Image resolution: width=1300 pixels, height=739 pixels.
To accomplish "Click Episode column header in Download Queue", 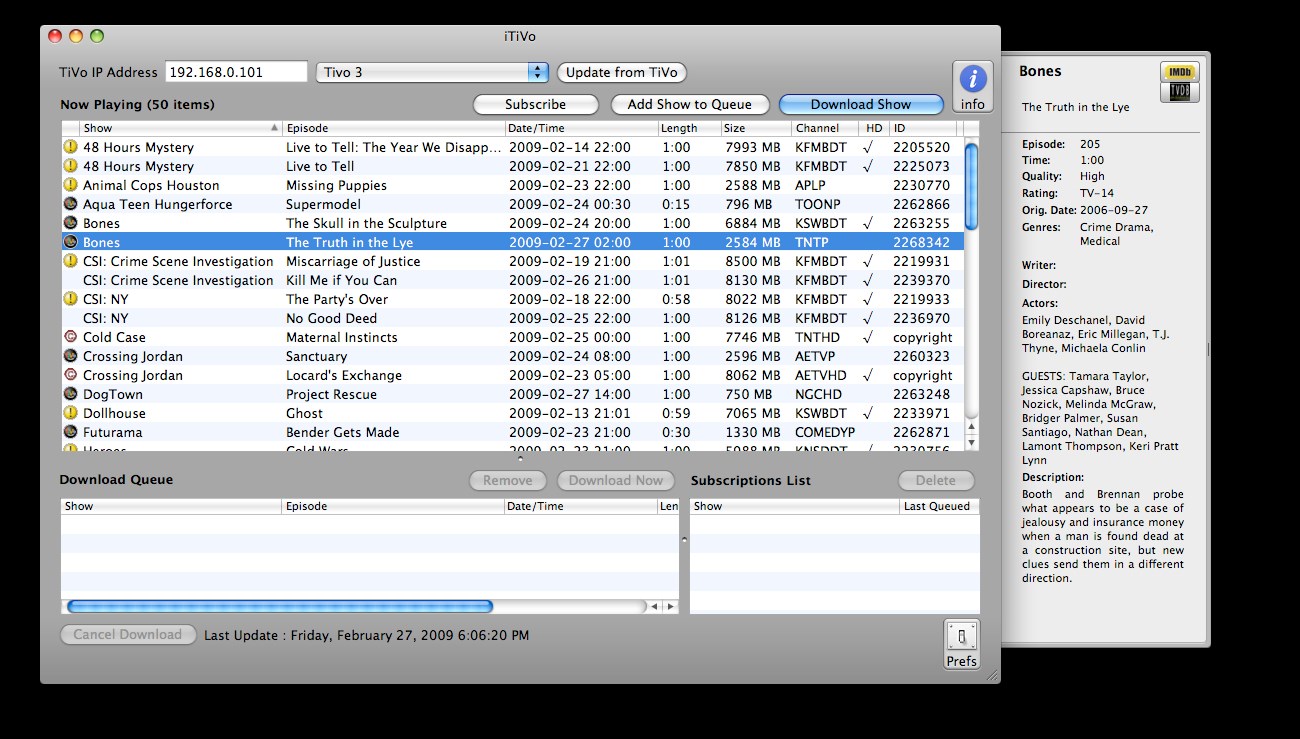I will 394,506.
